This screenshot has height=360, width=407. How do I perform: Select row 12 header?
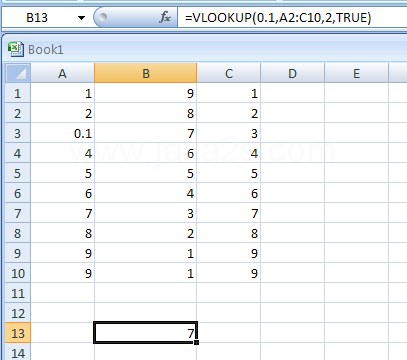point(18,313)
